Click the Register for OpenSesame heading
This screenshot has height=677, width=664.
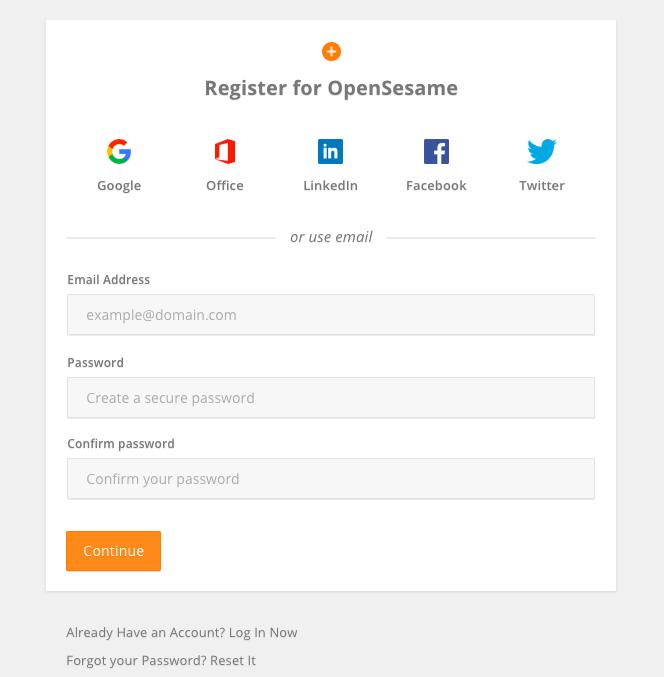[x=331, y=89]
